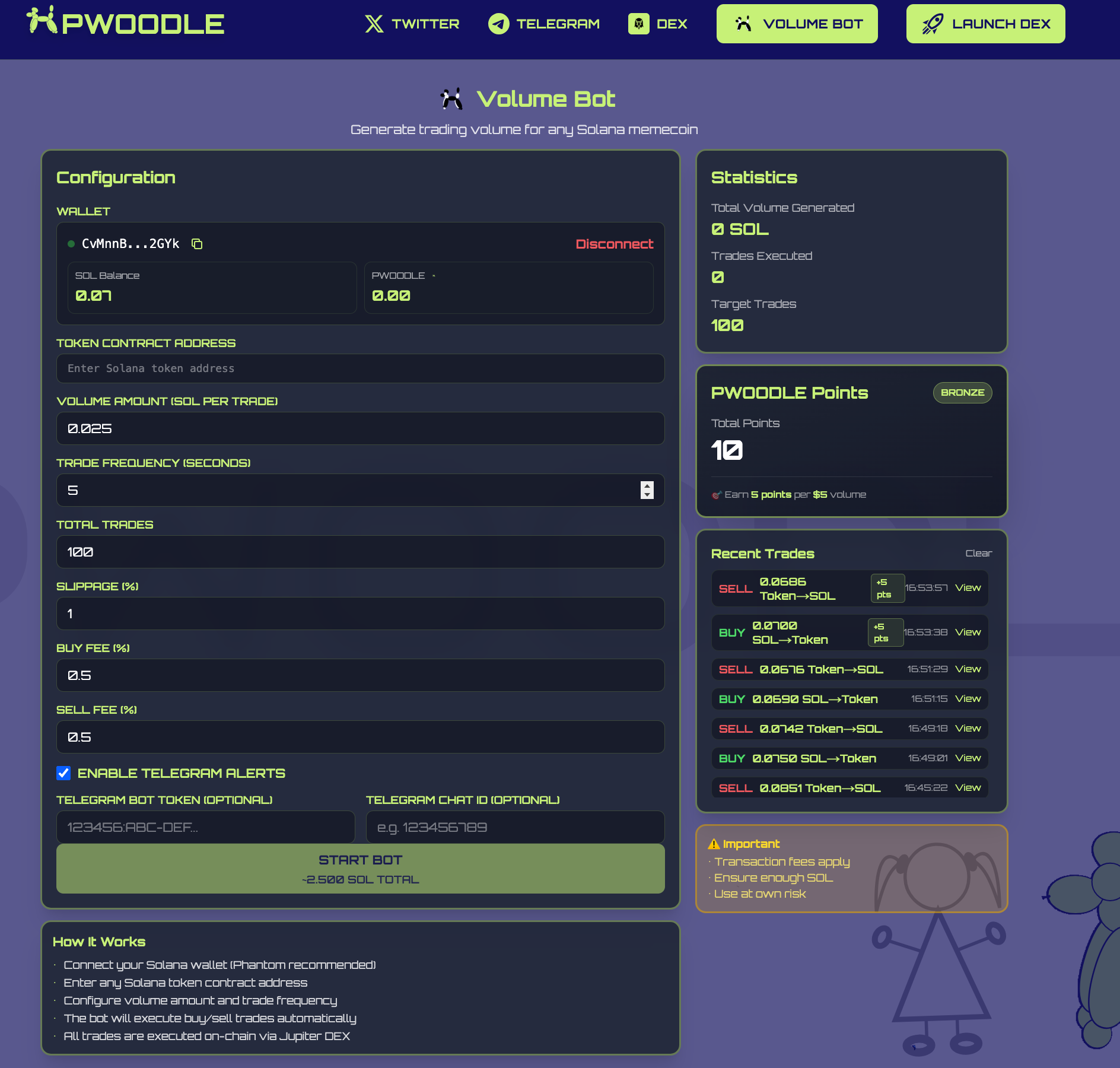Select Volume Bot in the navigation

(x=797, y=24)
